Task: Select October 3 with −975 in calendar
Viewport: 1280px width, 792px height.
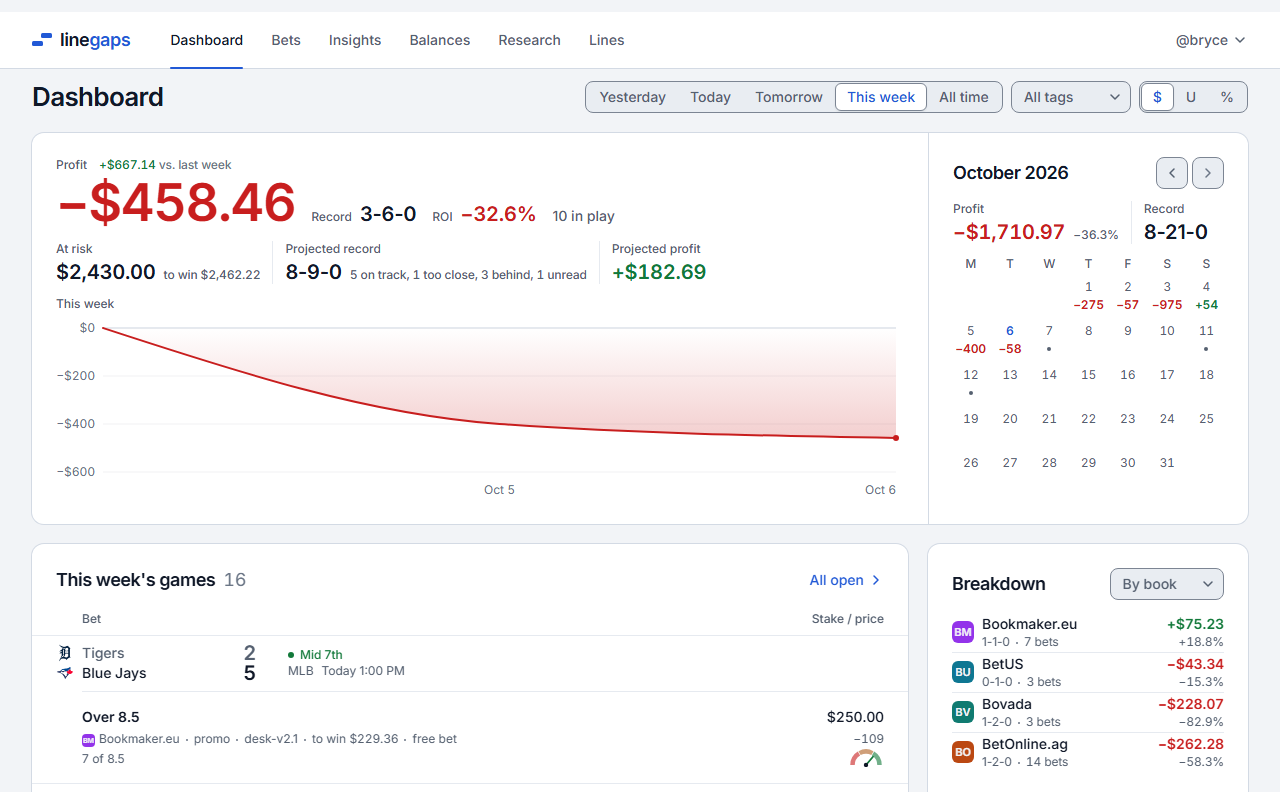Action: [x=1167, y=295]
